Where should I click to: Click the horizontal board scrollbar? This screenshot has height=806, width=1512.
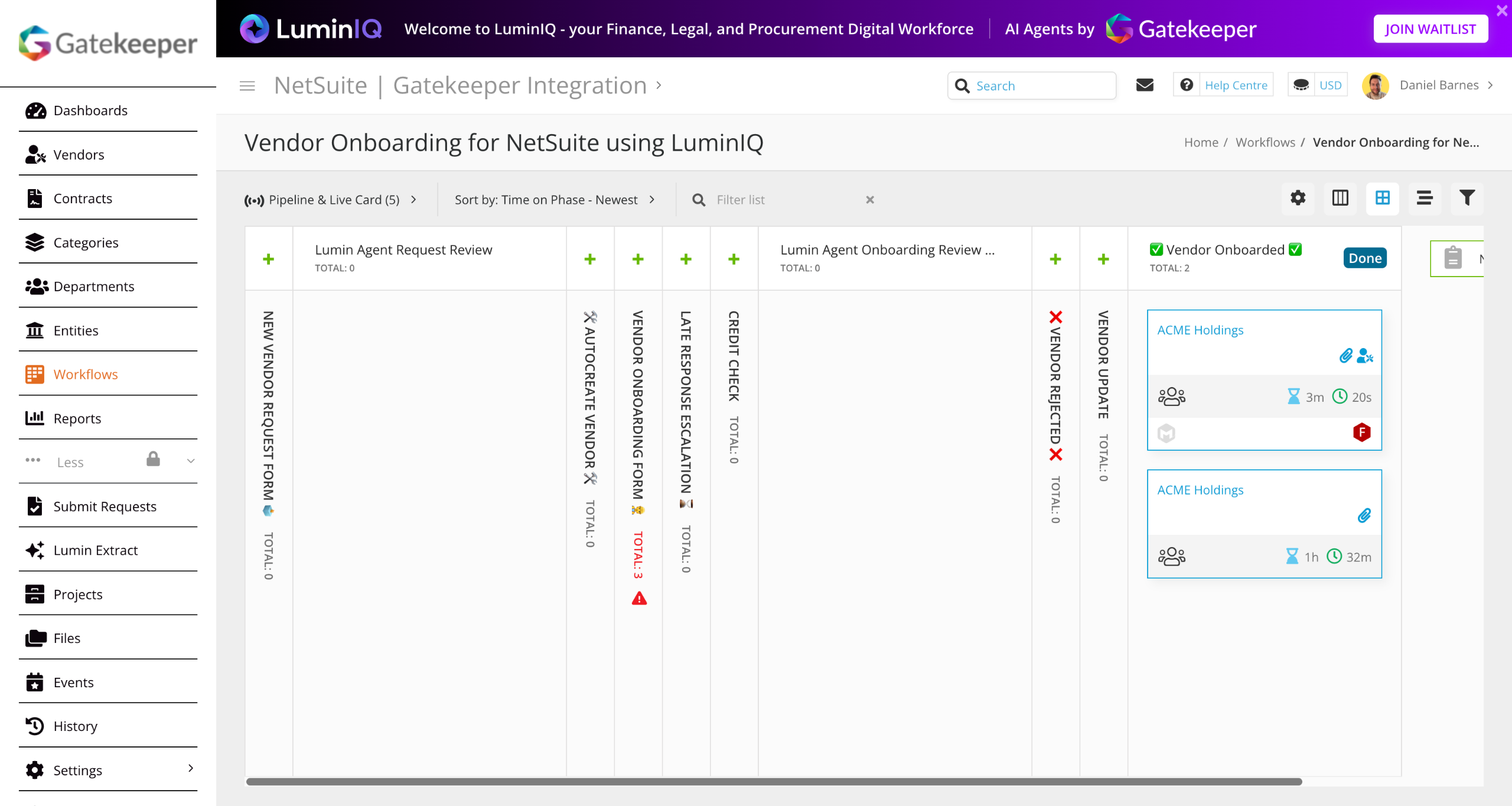pos(774,782)
